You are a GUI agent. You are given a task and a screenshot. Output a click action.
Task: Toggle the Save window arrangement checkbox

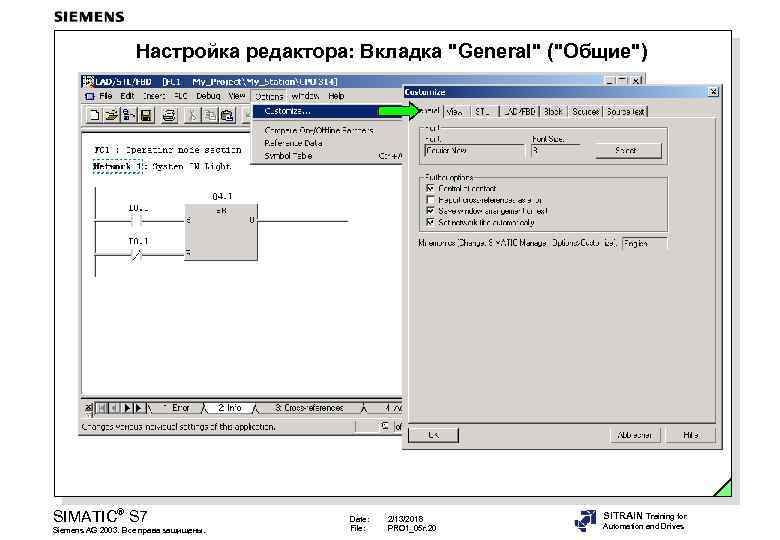(431, 211)
